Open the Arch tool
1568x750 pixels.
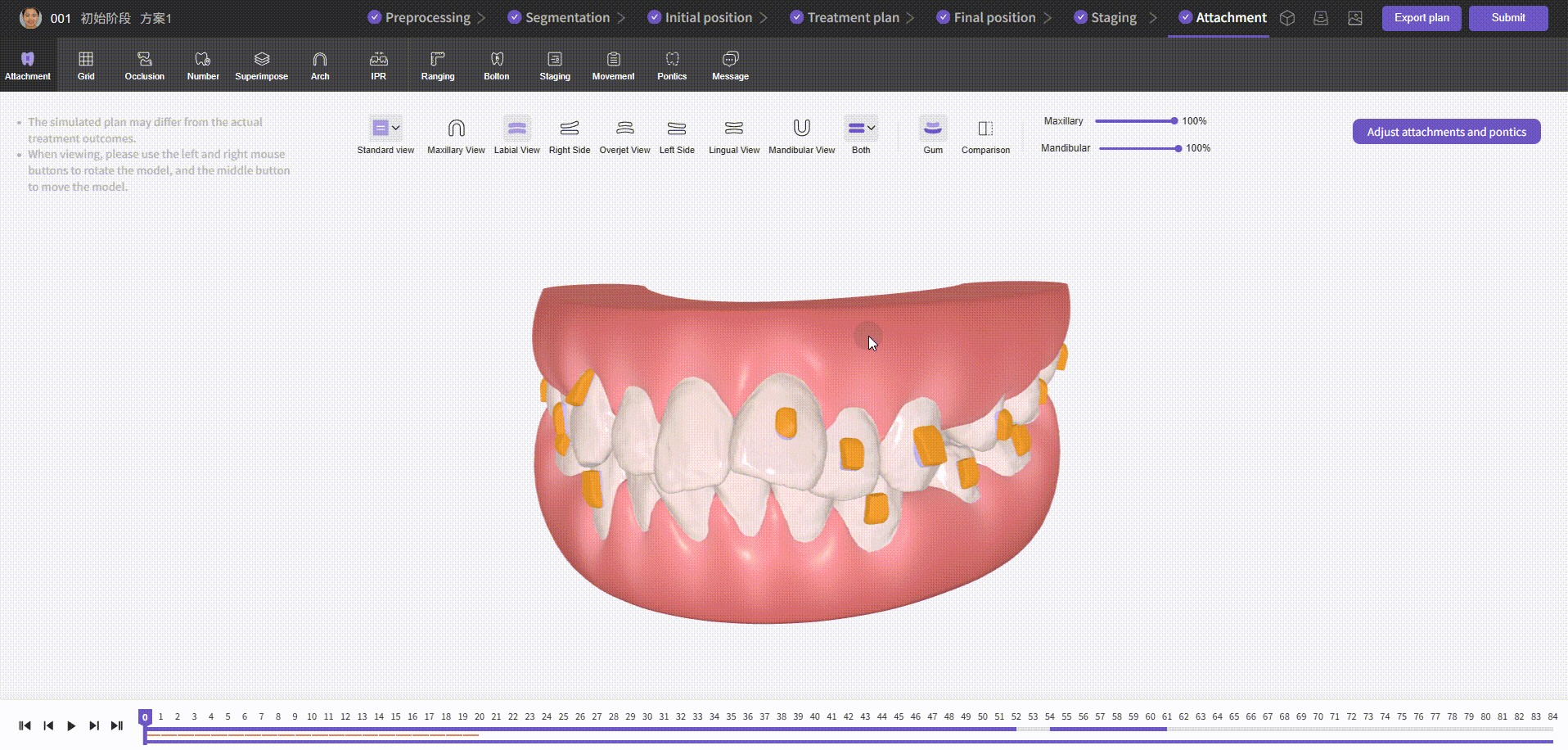coord(320,66)
